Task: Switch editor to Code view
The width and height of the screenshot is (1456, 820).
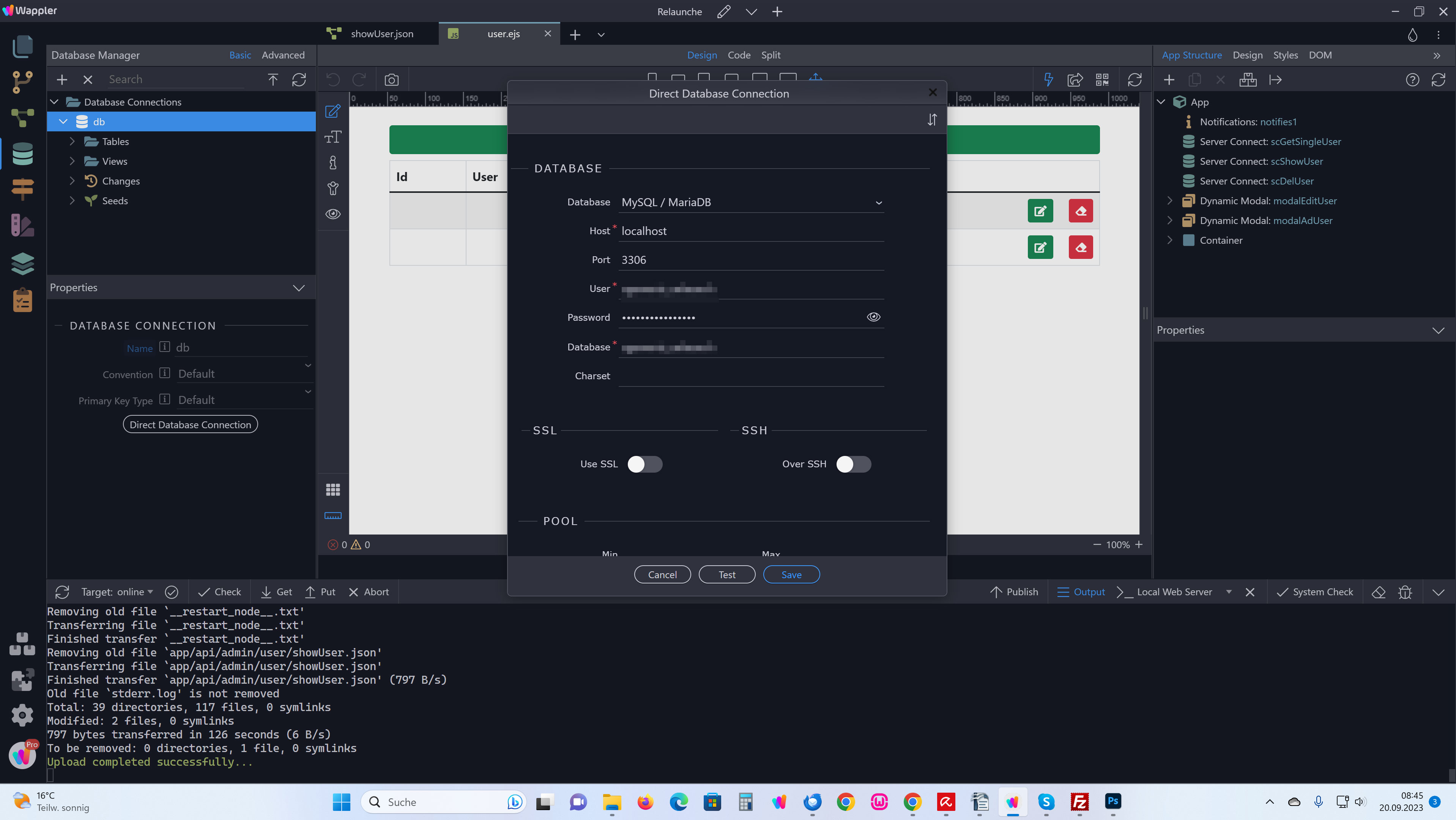Action: point(739,55)
